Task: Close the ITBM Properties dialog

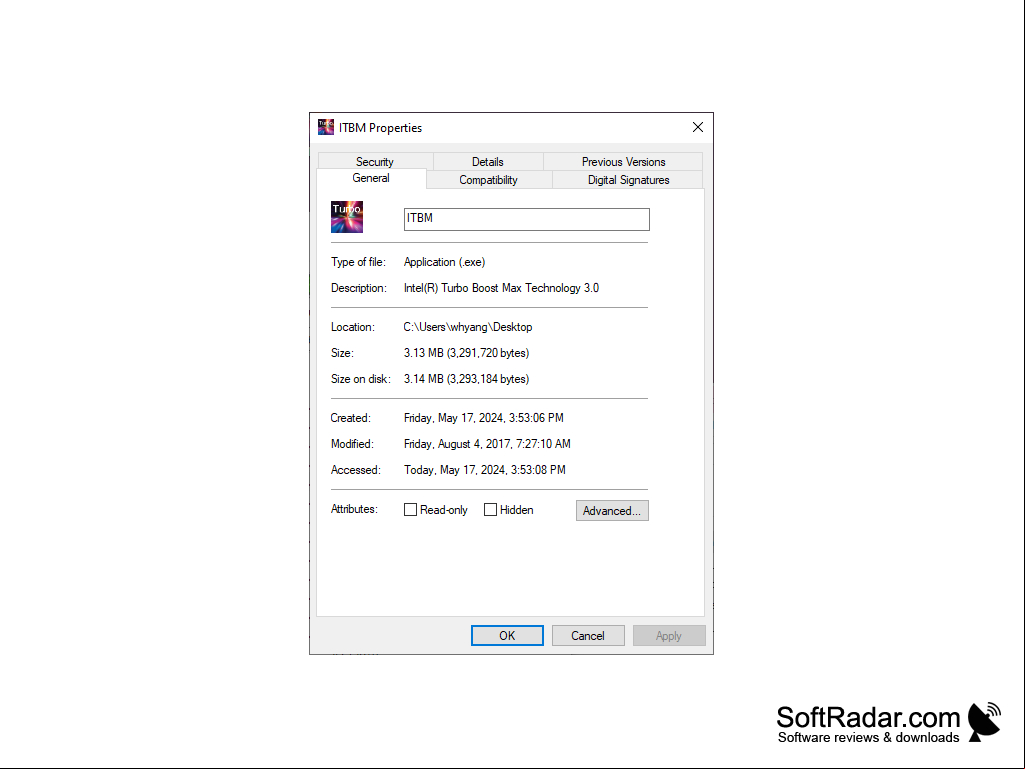Action: tap(697, 127)
